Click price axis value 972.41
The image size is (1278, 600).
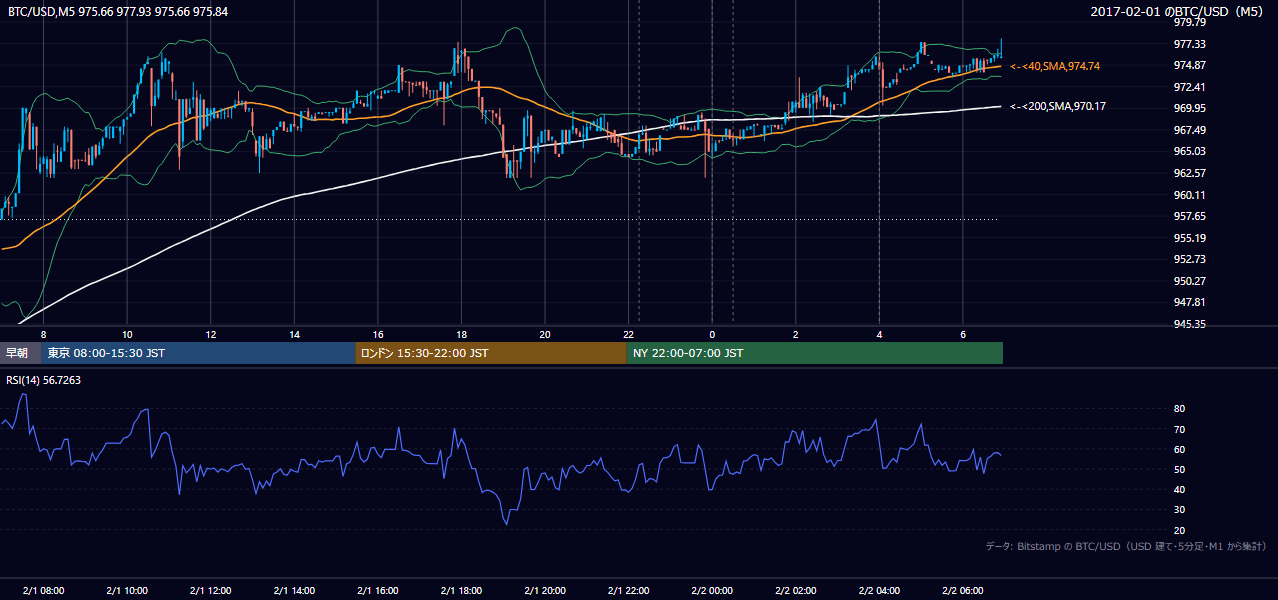click(1189, 87)
